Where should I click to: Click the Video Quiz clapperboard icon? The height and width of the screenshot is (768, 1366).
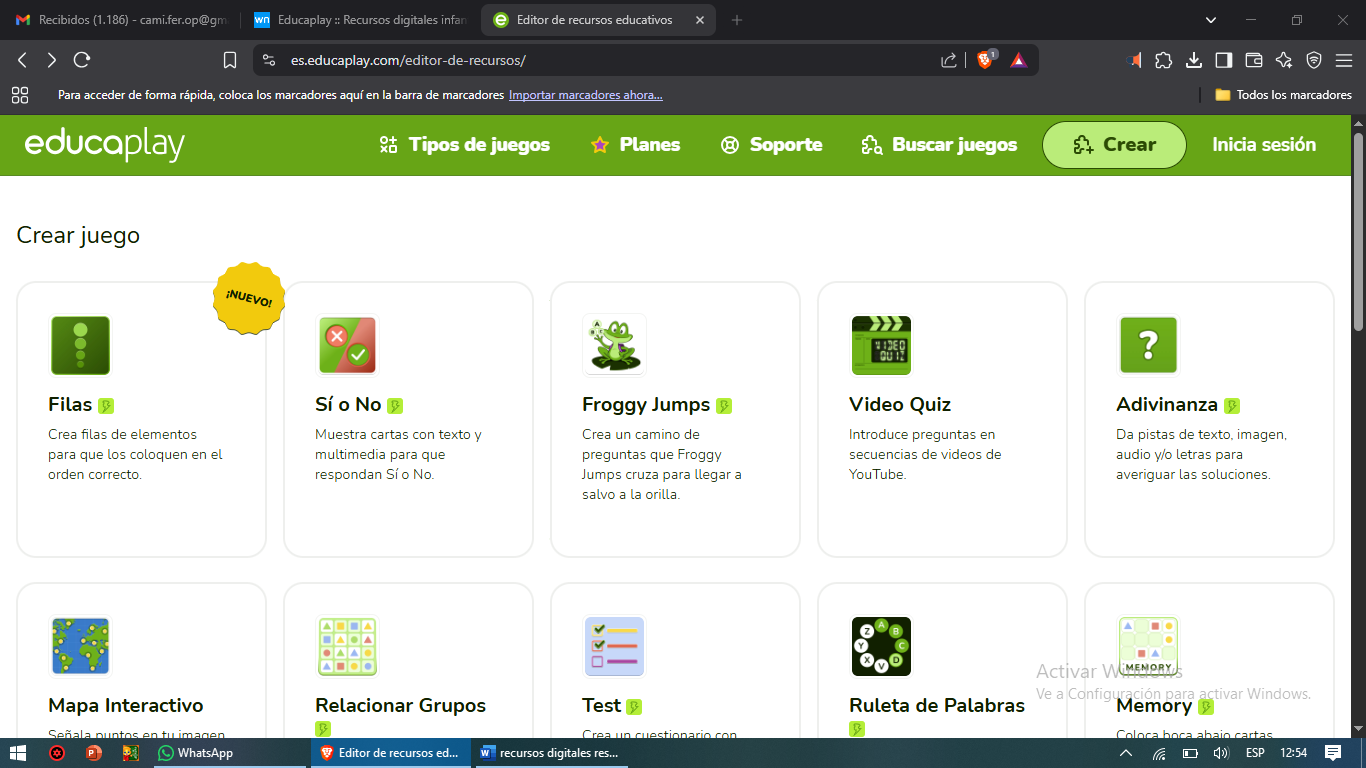[x=880, y=344]
